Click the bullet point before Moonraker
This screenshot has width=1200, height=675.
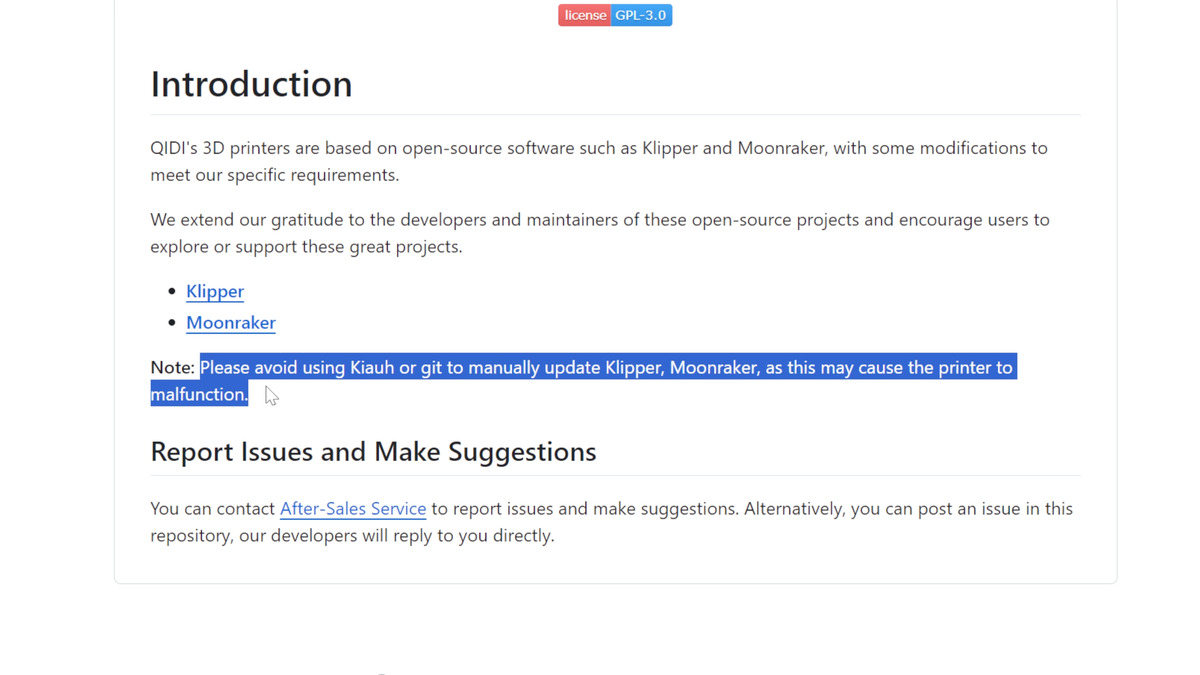tap(172, 323)
